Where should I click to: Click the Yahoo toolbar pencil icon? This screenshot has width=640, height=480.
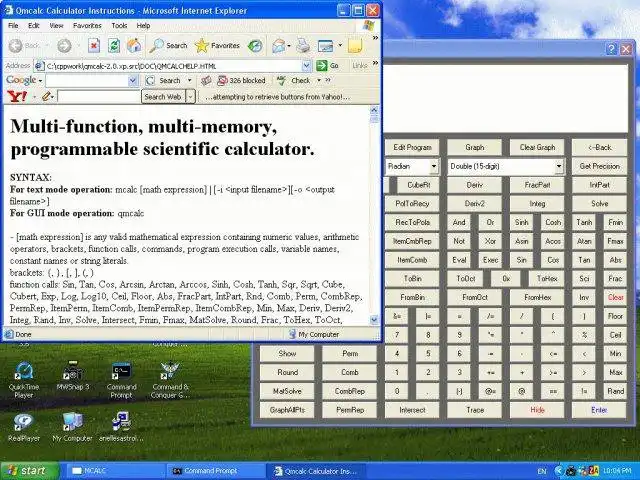click(x=47, y=97)
